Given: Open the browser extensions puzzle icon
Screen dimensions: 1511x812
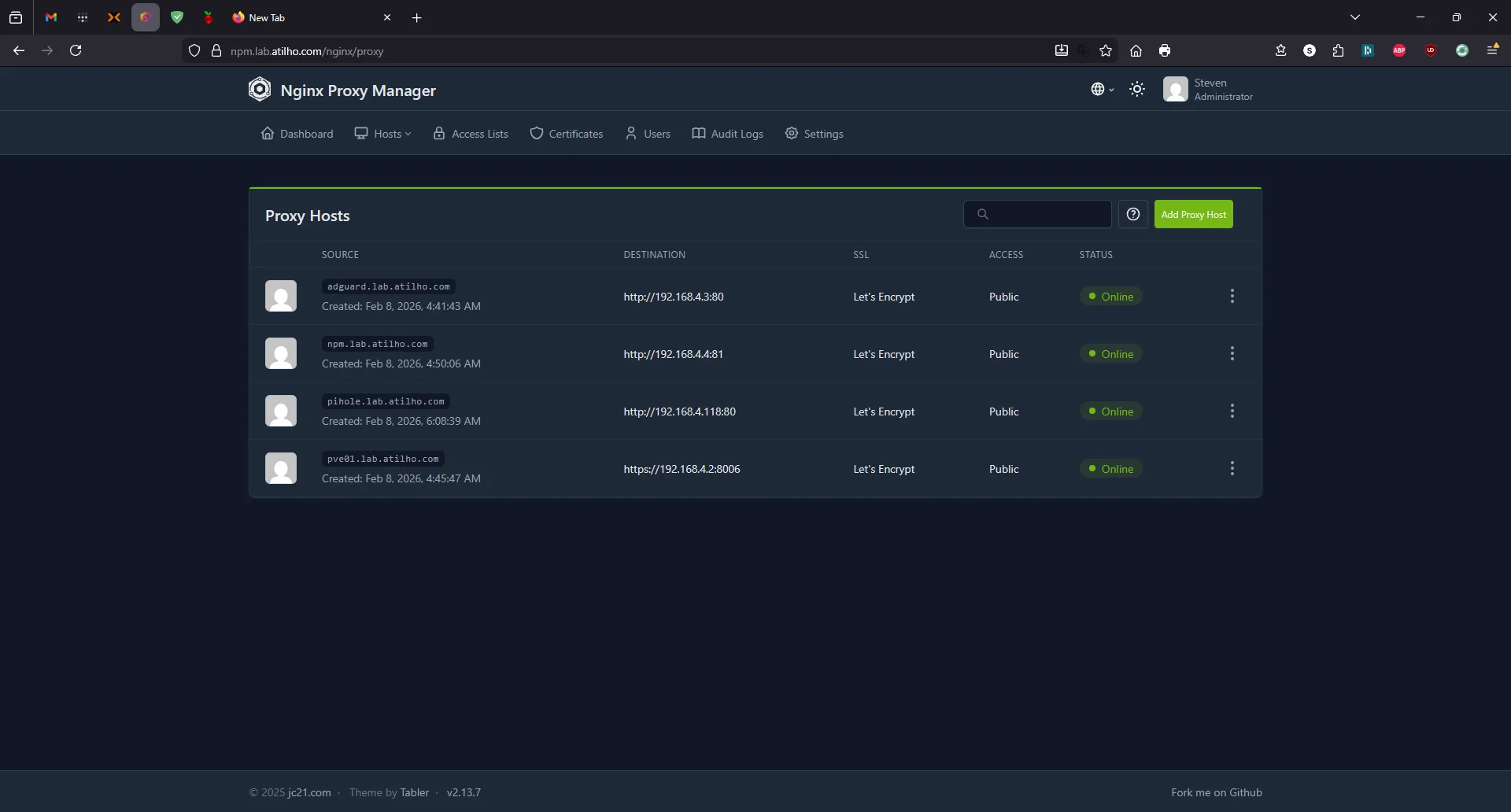Looking at the screenshot, I should click(1339, 50).
